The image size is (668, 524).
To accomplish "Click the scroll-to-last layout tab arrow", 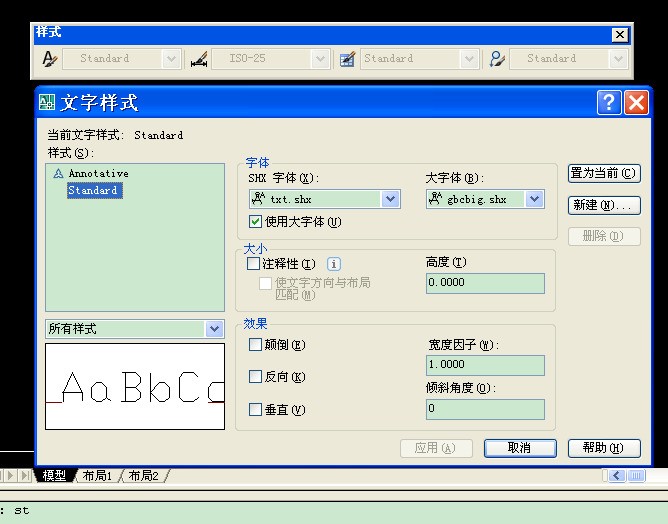I will coord(26,475).
